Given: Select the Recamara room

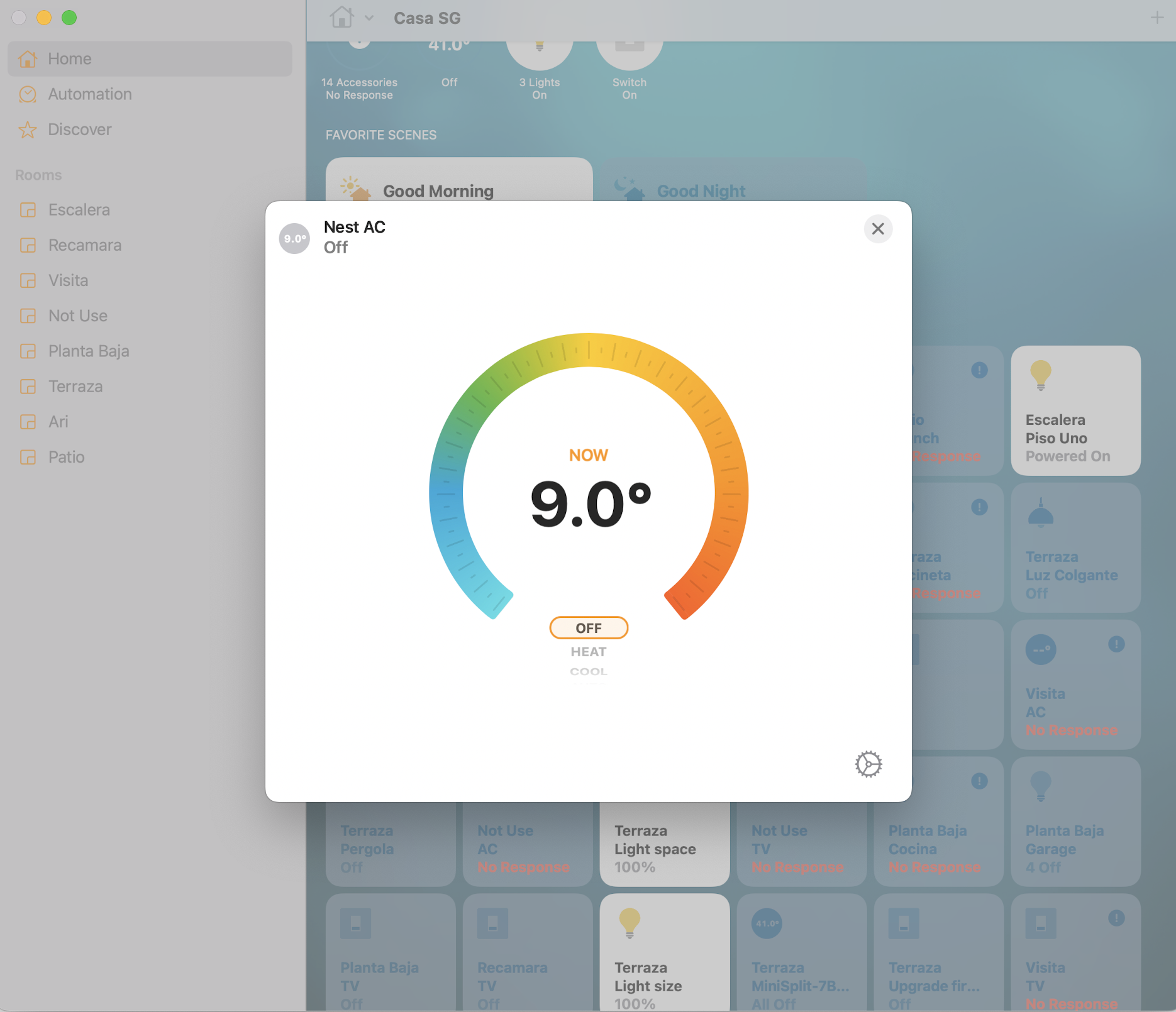Looking at the screenshot, I should coord(150,245).
